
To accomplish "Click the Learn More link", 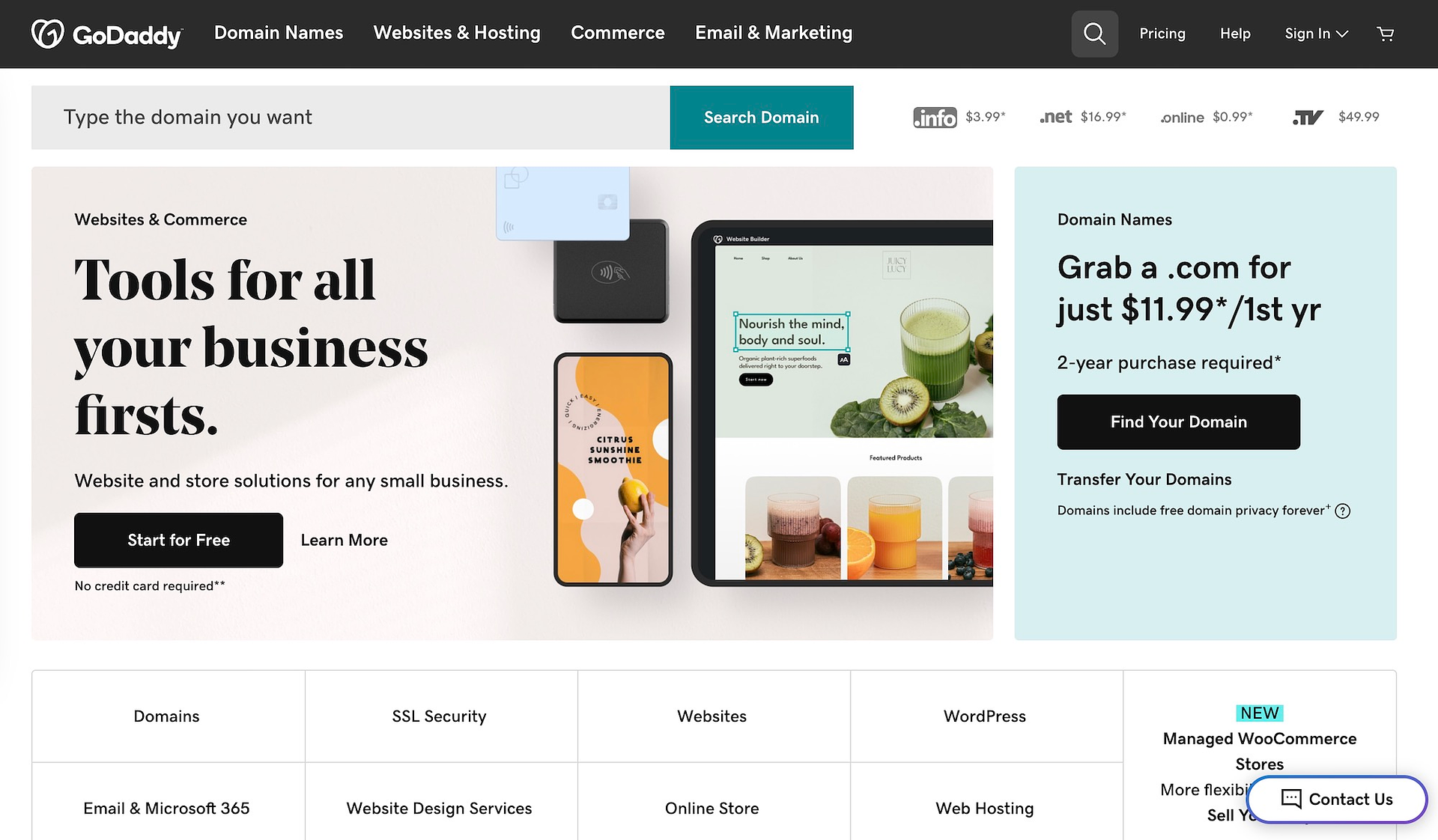I will [344, 540].
